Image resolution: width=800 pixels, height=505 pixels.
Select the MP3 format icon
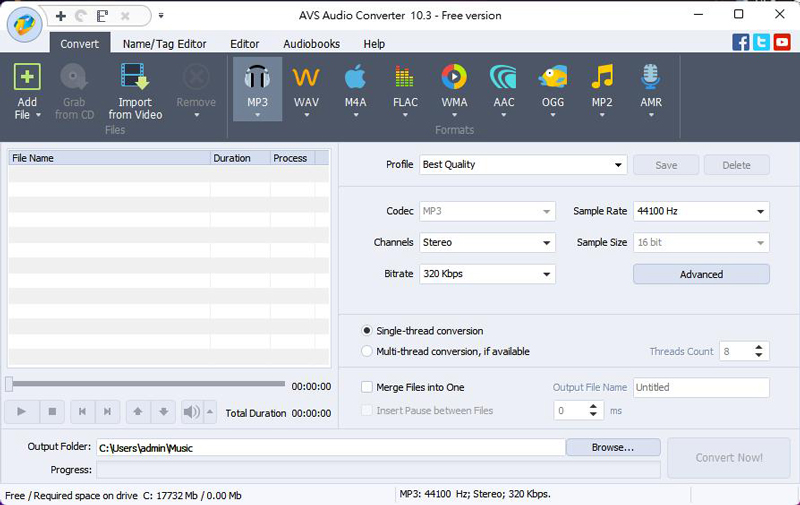pyautogui.click(x=257, y=77)
